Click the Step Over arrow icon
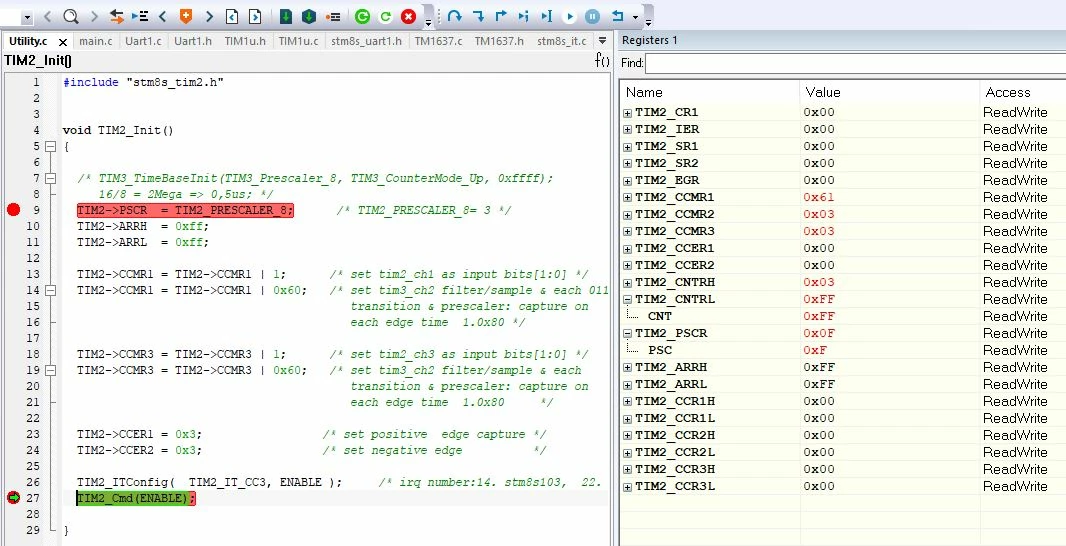Screen dimensions: 1066x546 pos(454,16)
